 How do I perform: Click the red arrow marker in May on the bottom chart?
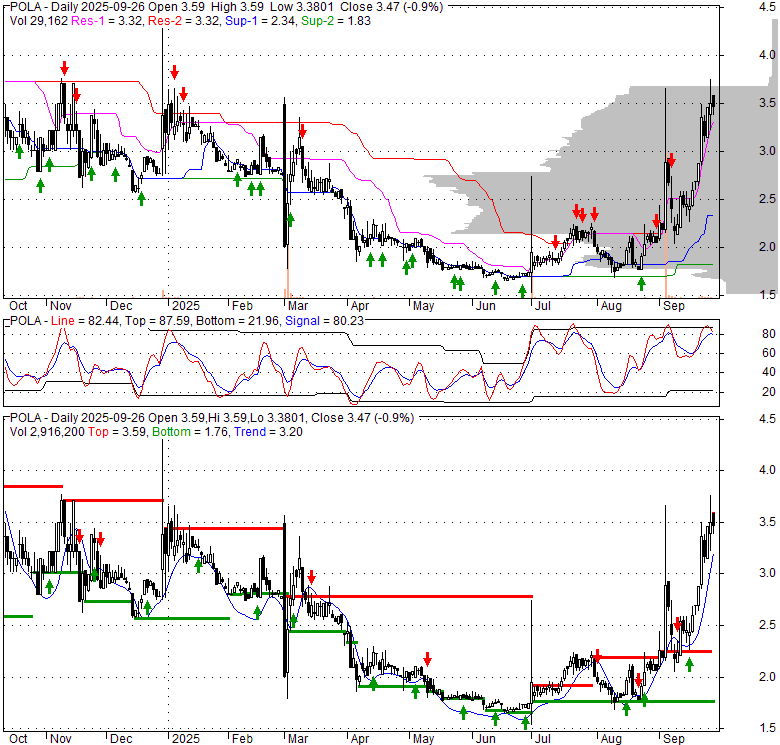[427, 659]
